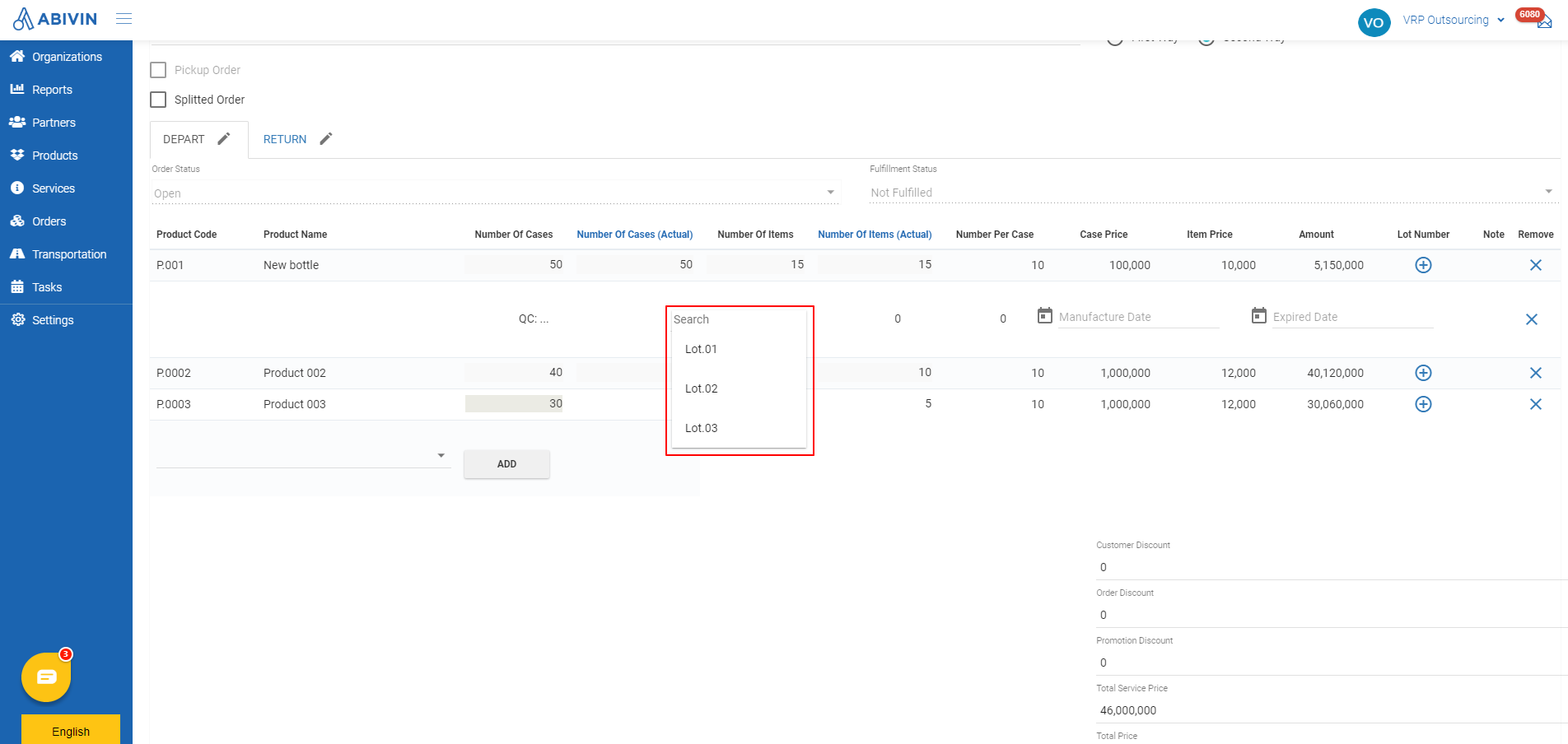This screenshot has width=1568, height=744.
Task: Edit Number Of Items Actual for P.0002
Action: (x=875, y=372)
